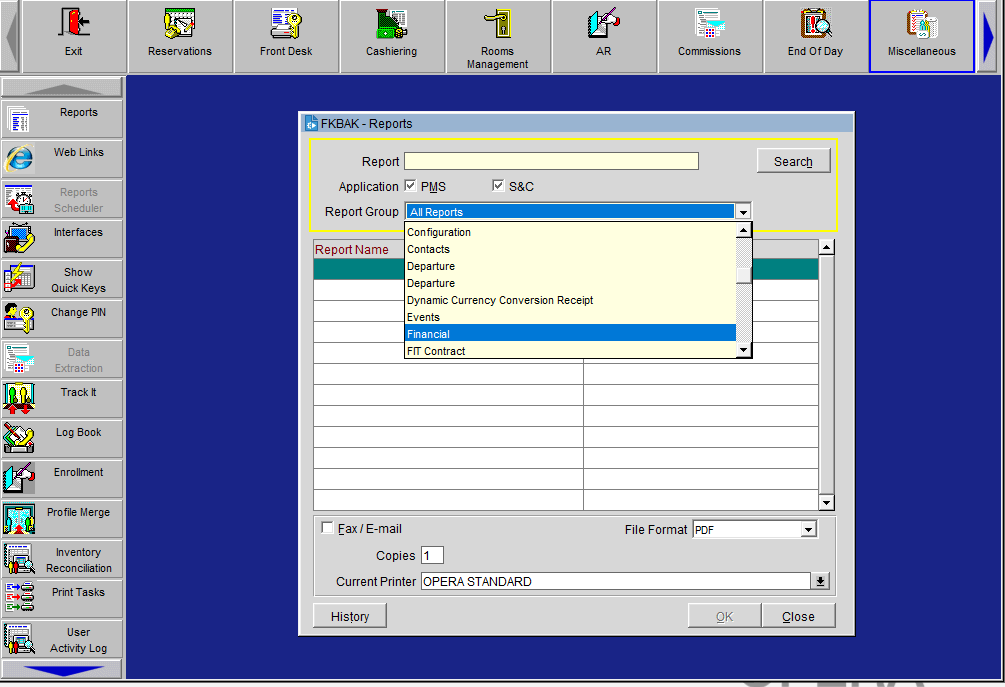
Task: Select Financial in the report group list
Action: point(570,334)
